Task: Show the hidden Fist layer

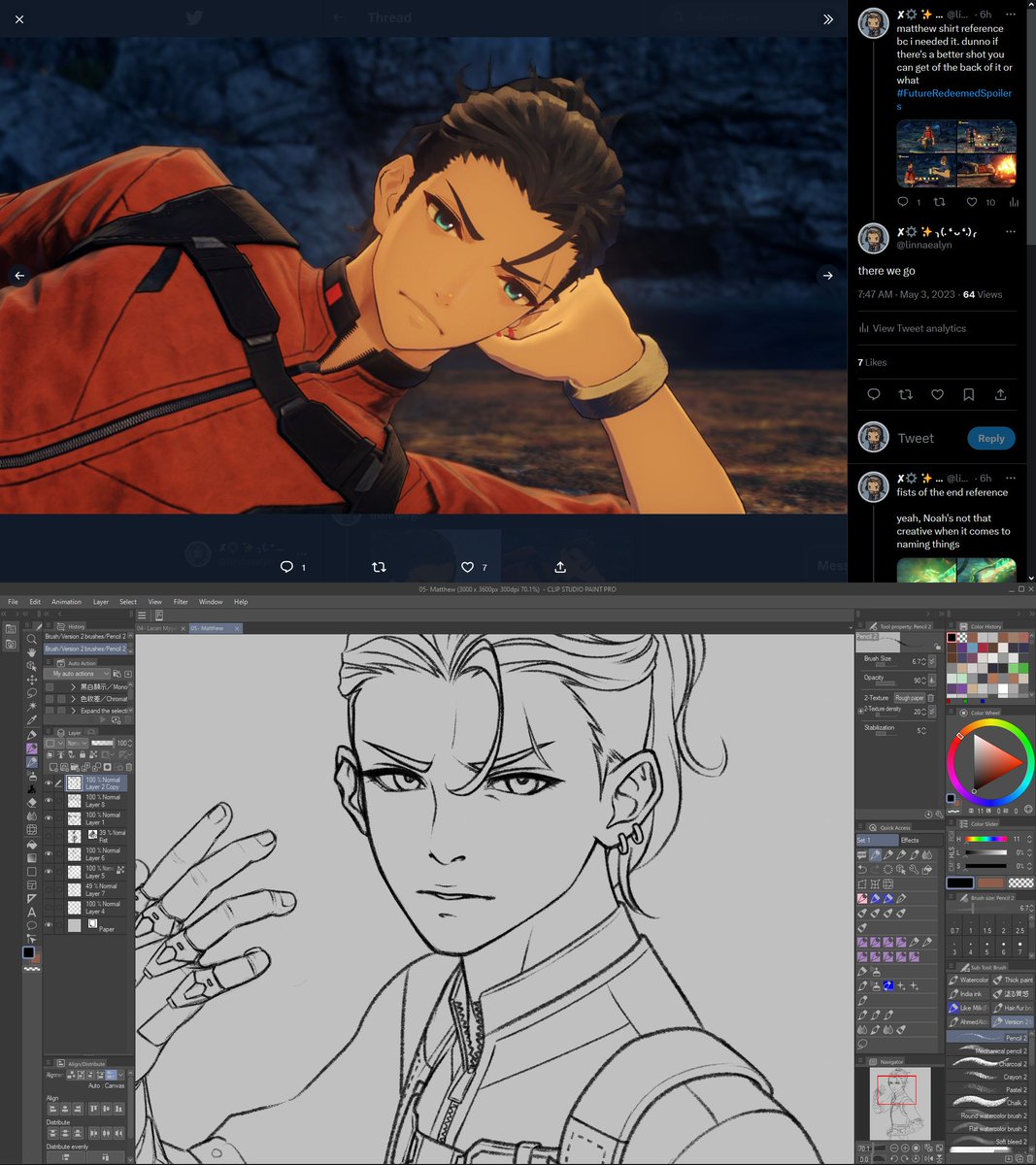Action: tap(49, 836)
